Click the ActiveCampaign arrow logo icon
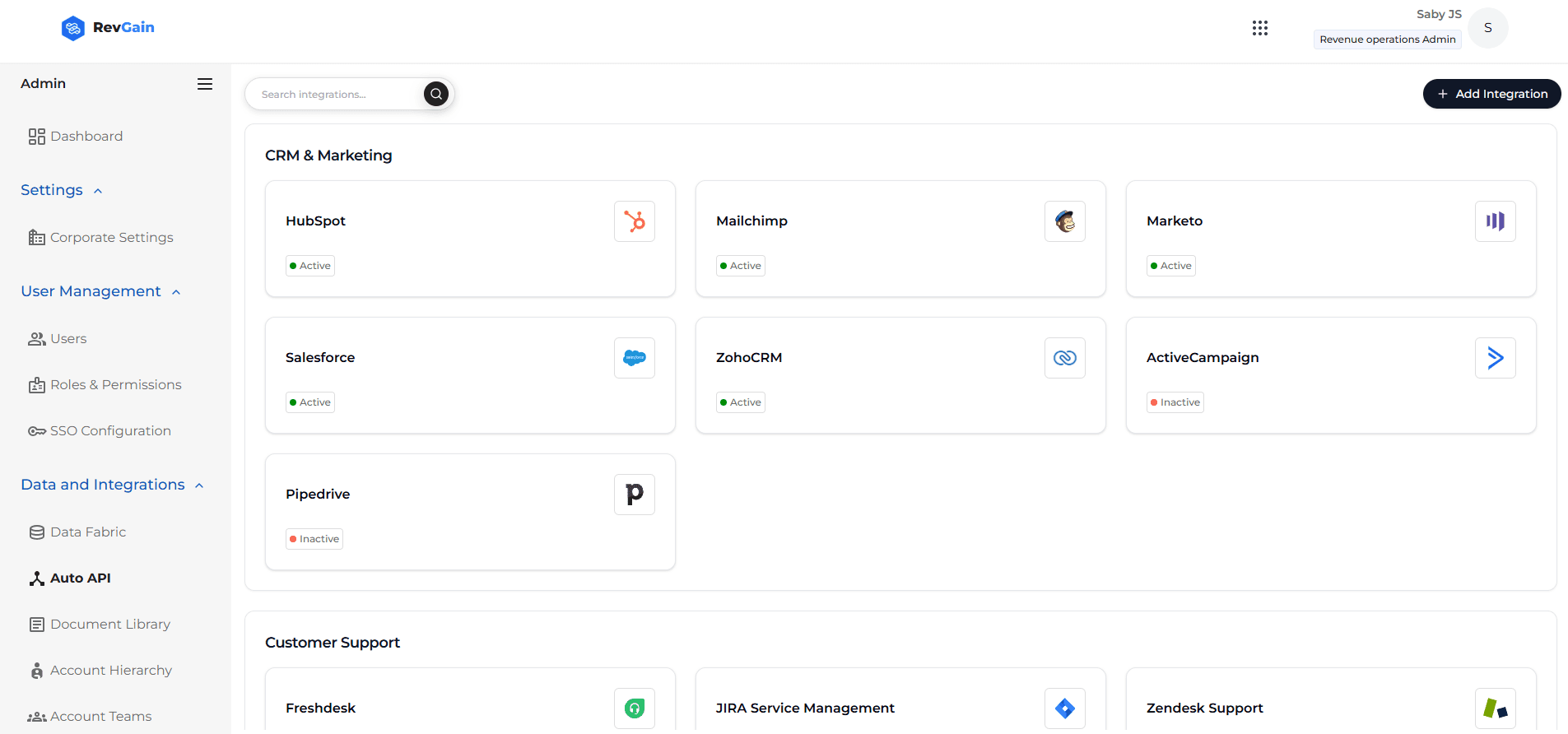1568x734 pixels. pyautogui.click(x=1495, y=358)
